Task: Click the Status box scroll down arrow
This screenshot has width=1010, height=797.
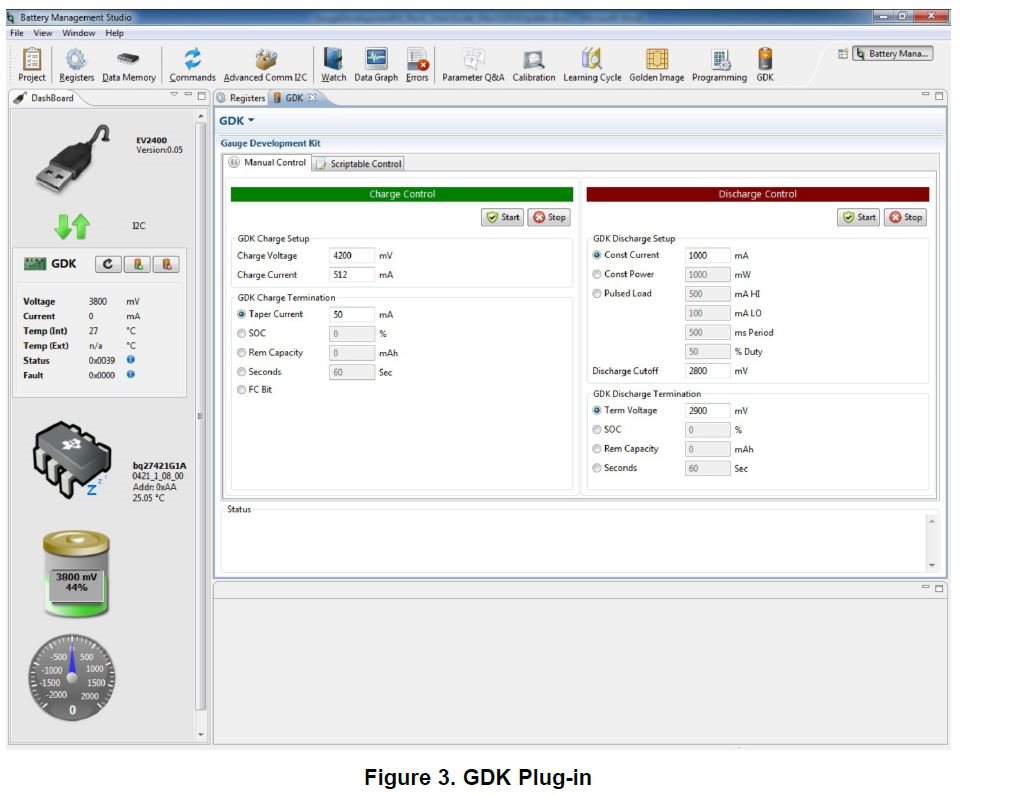Action: pos(931,565)
